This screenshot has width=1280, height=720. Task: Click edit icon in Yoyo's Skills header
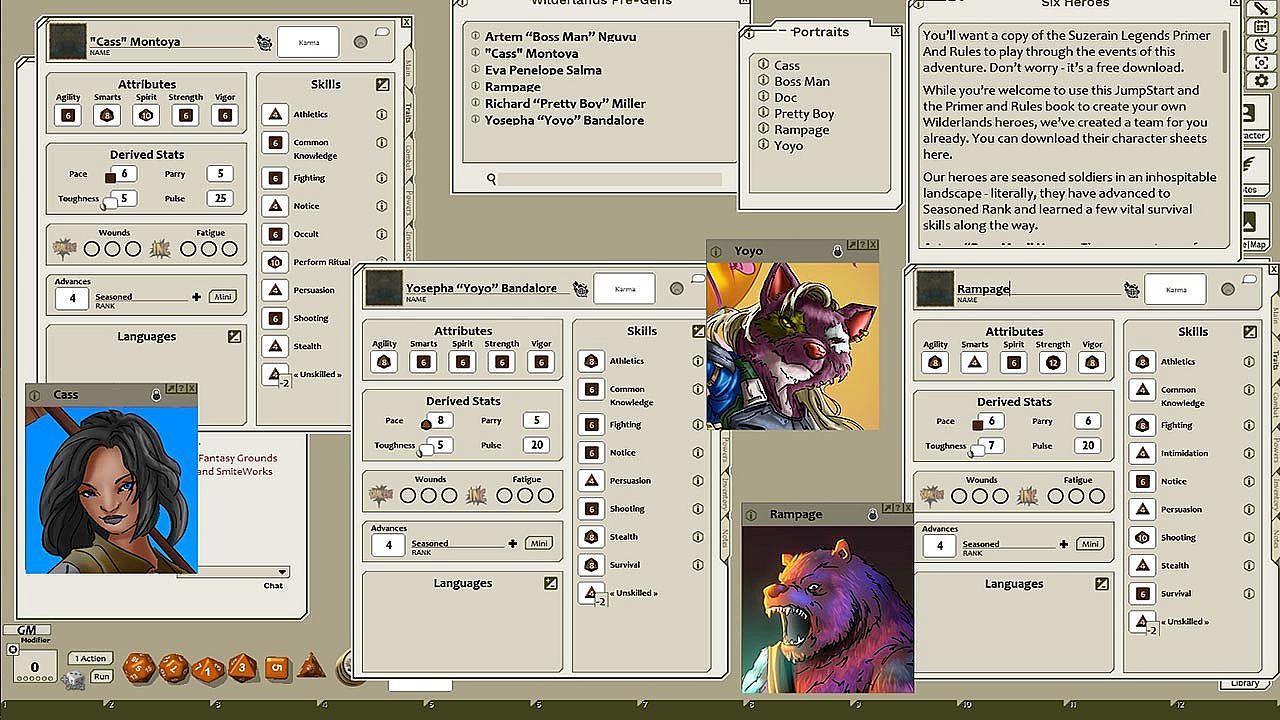699,331
